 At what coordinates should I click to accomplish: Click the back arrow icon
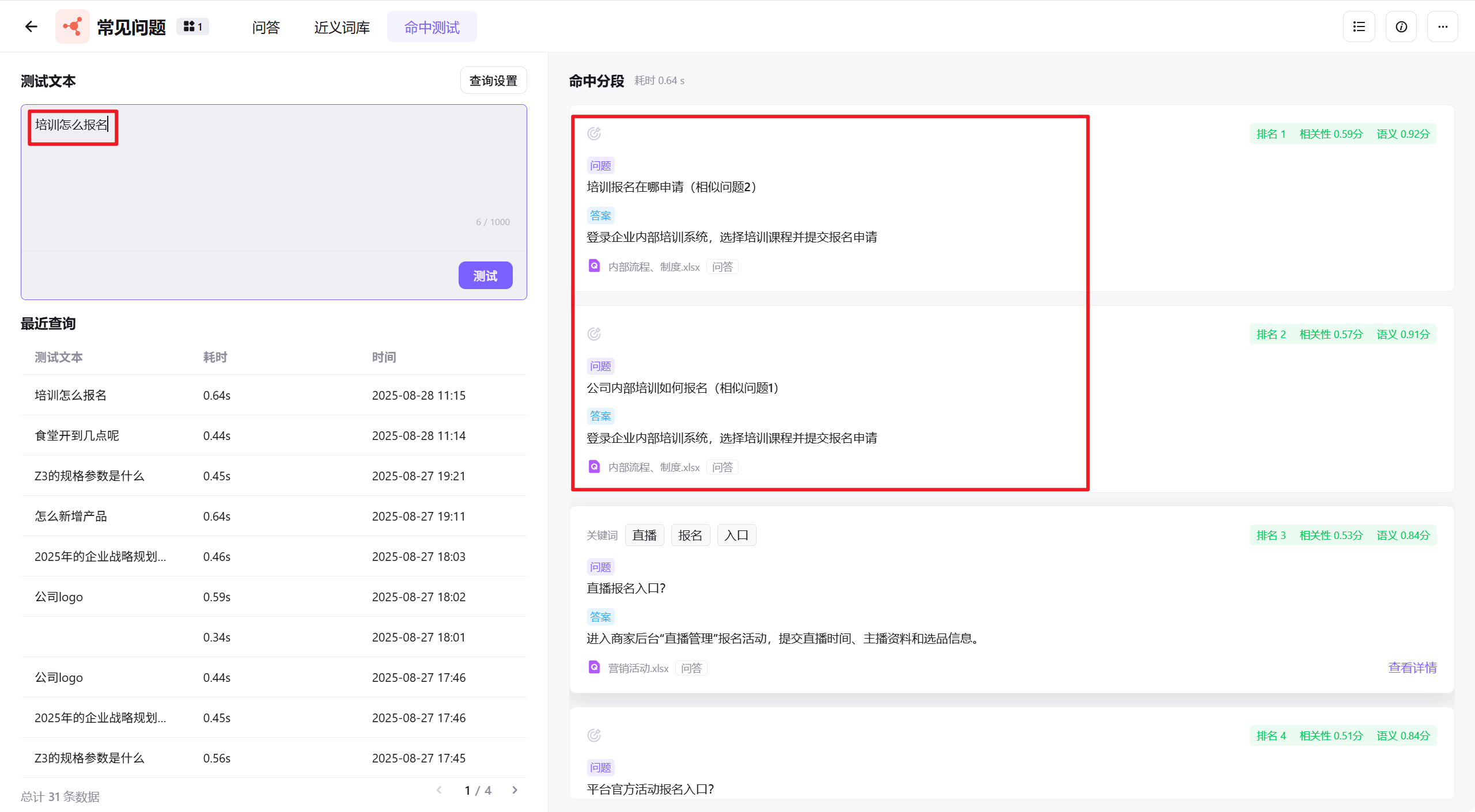[x=31, y=26]
